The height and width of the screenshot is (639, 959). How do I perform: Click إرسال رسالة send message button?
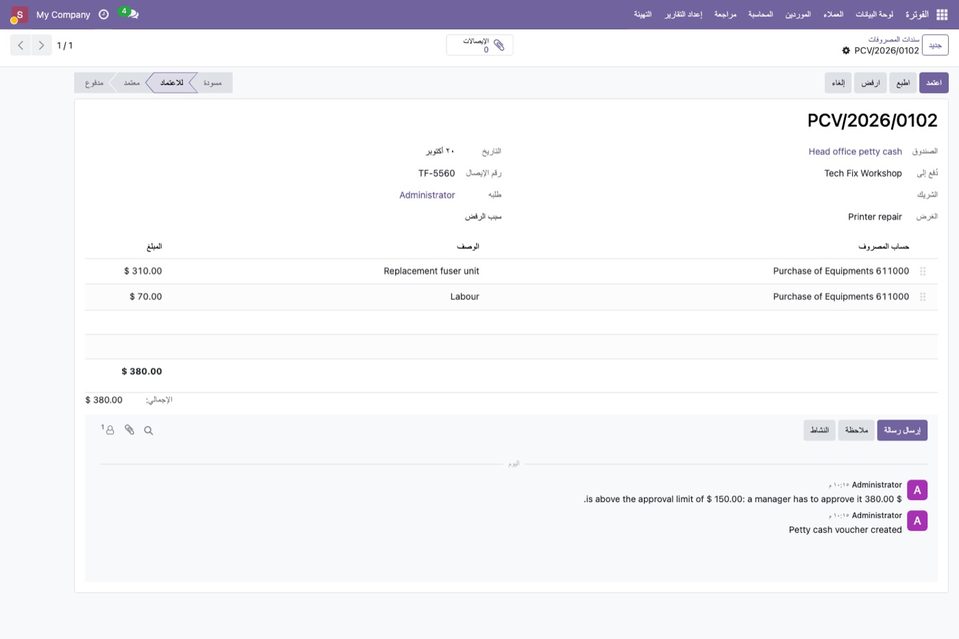[902, 430]
